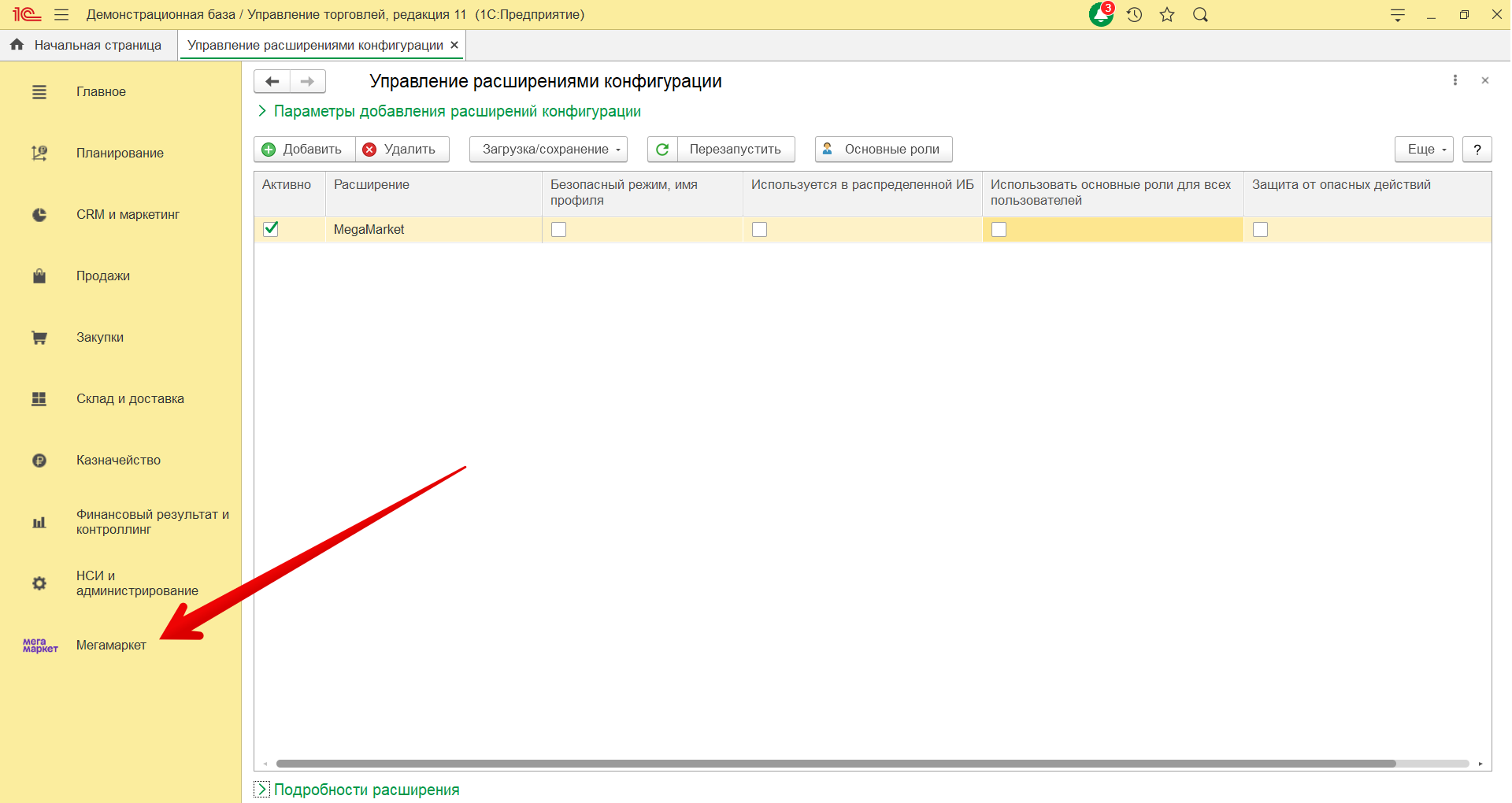
Task: Open help with the ? button
Action: tap(1477, 150)
